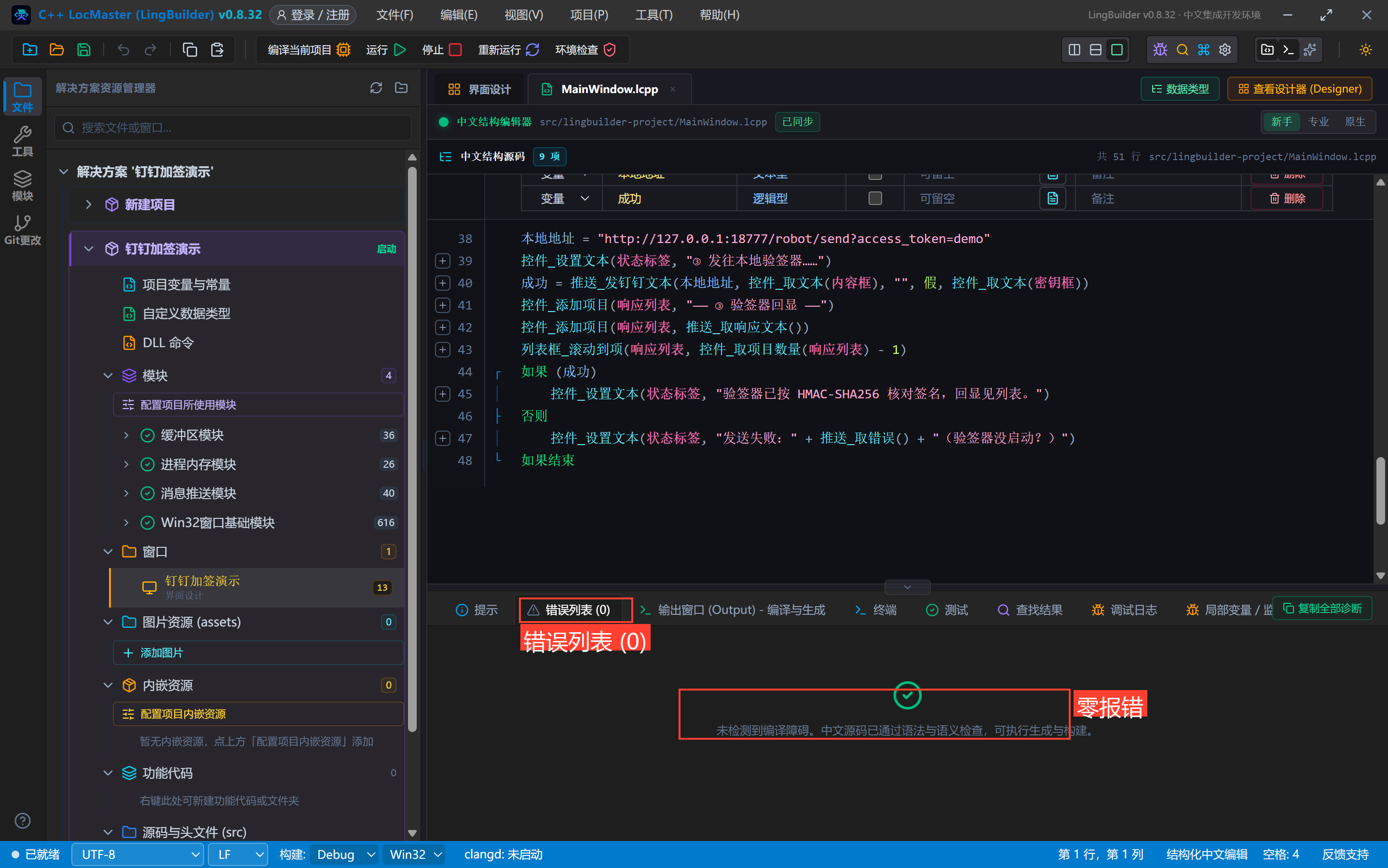Screen dimensions: 1388x868
Task: Open the 工具 sidebar panel
Action: click(22, 142)
